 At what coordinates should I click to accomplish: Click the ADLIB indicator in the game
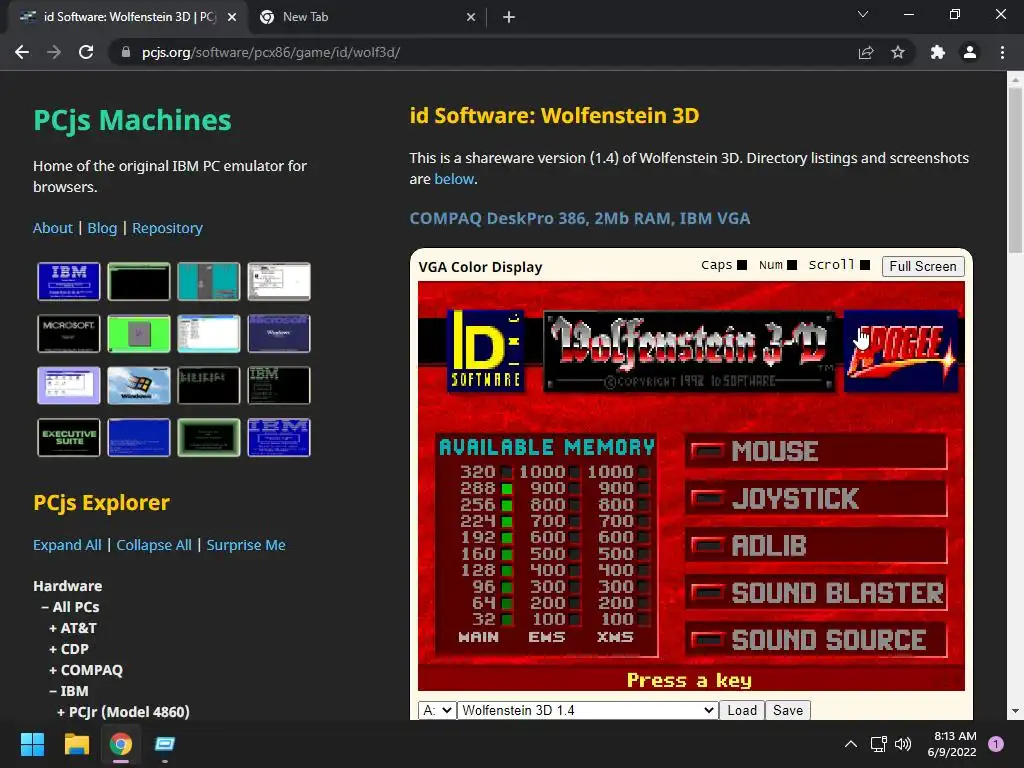click(816, 545)
